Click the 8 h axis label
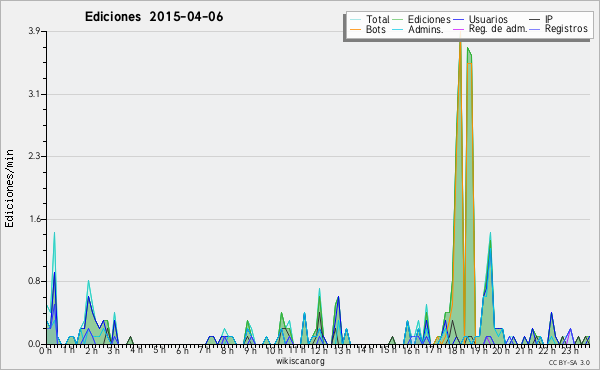Screen dimensions: 600x370 point(228,350)
